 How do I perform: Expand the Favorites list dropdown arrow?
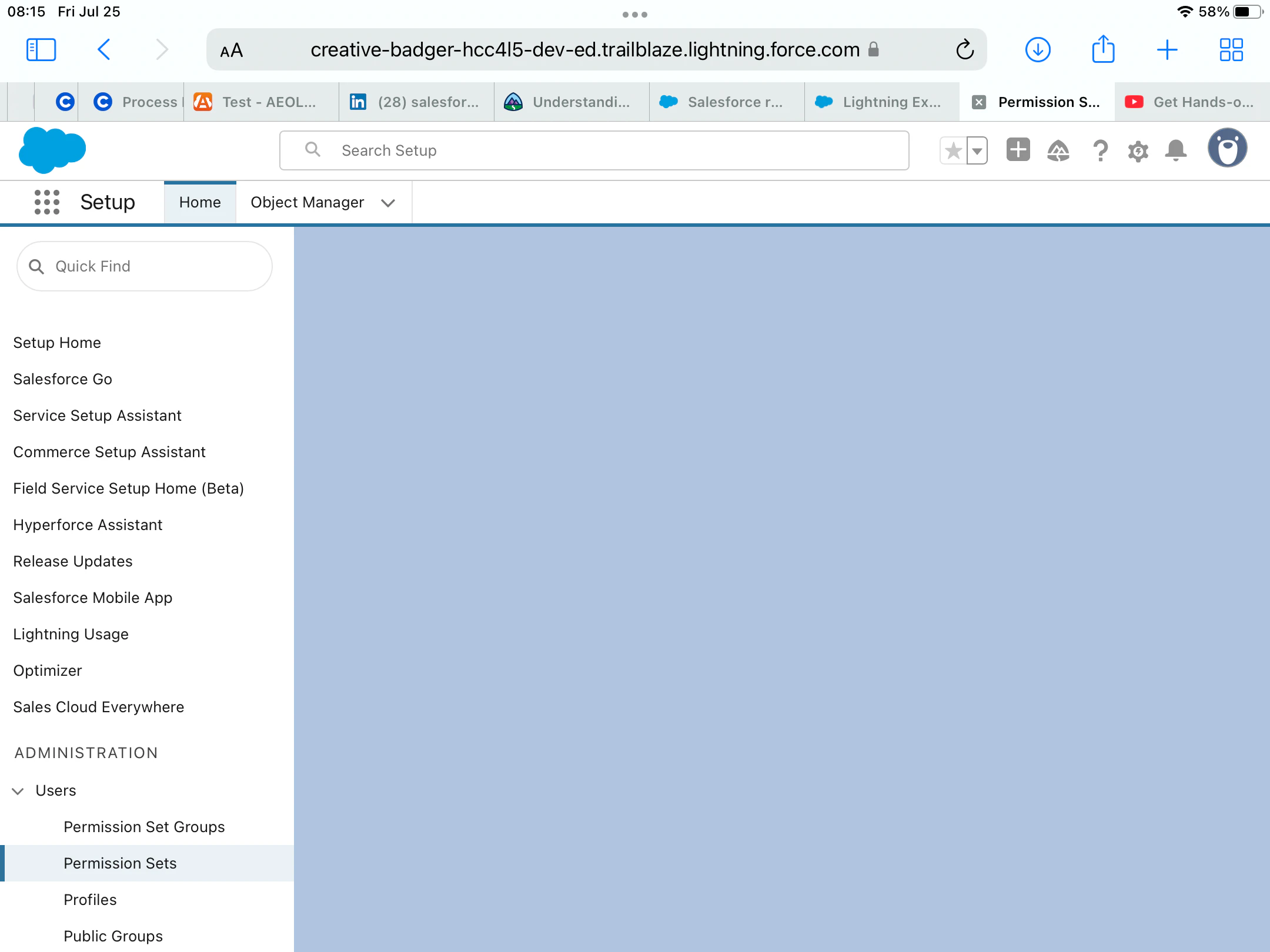point(977,151)
